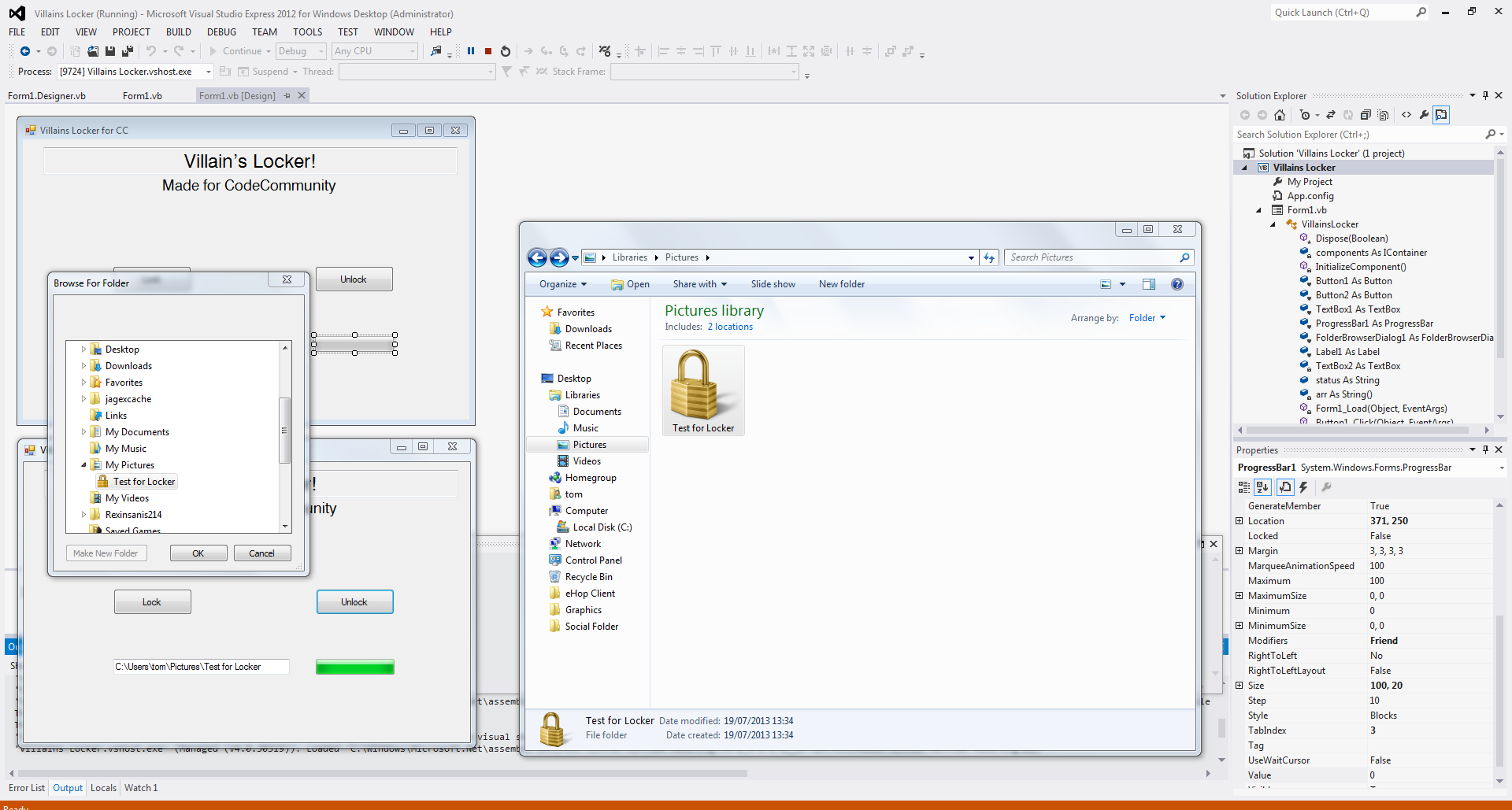Click Collapse All in Solution Explorer
The height and width of the screenshot is (810, 1512).
[x=1366, y=115]
